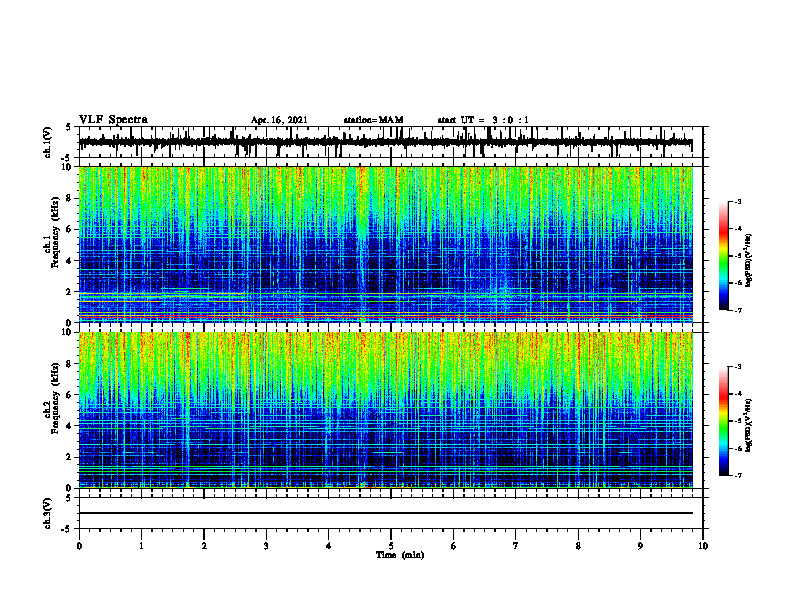Click the "VLF Spectra" plot title
The width and height of the screenshot is (792, 612).
[113, 120]
